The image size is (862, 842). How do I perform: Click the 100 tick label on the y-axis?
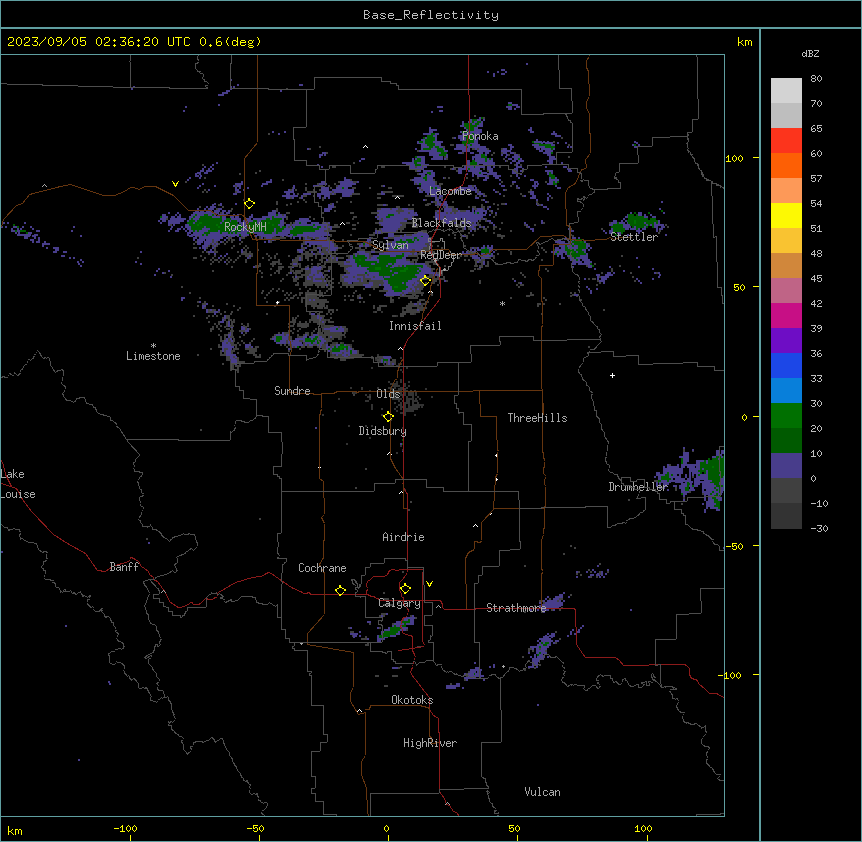[x=734, y=158]
